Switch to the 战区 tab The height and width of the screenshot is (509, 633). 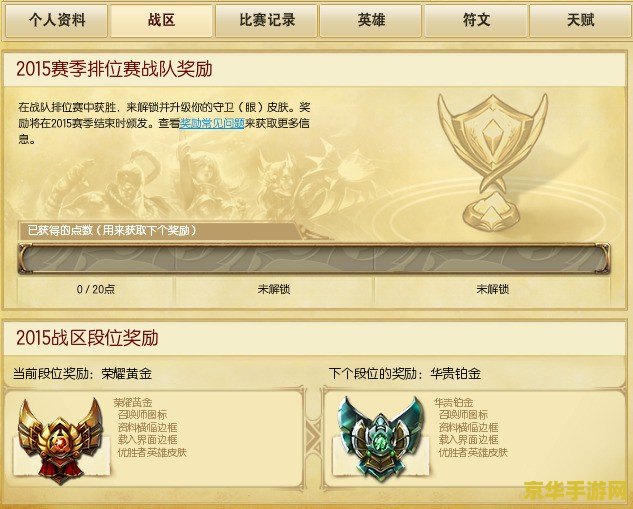(x=161, y=20)
